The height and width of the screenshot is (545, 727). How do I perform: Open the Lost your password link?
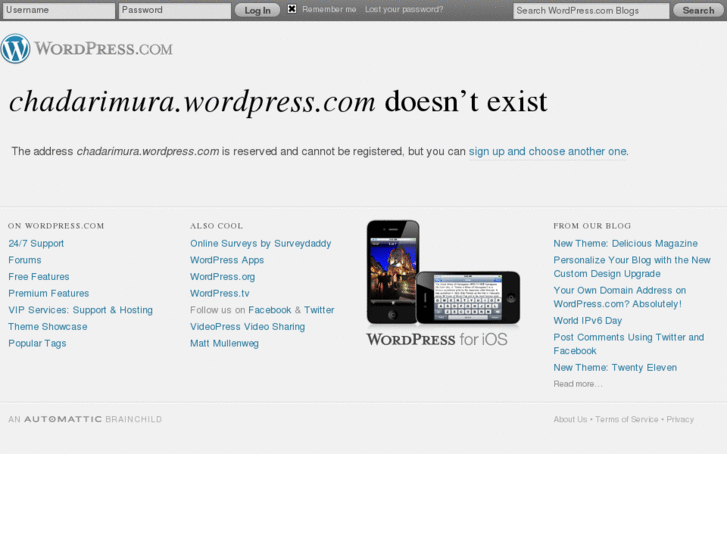point(404,9)
